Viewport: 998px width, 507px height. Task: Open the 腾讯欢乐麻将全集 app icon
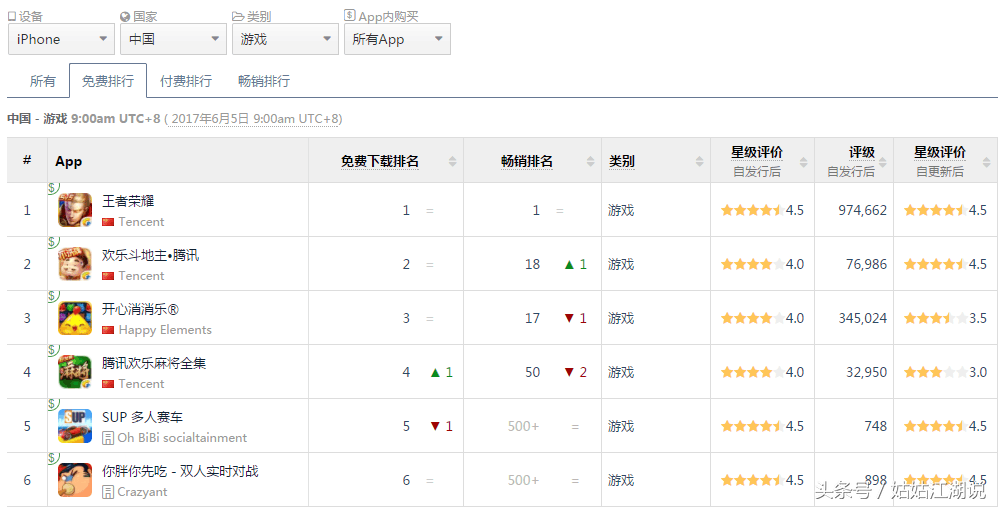(x=75, y=372)
